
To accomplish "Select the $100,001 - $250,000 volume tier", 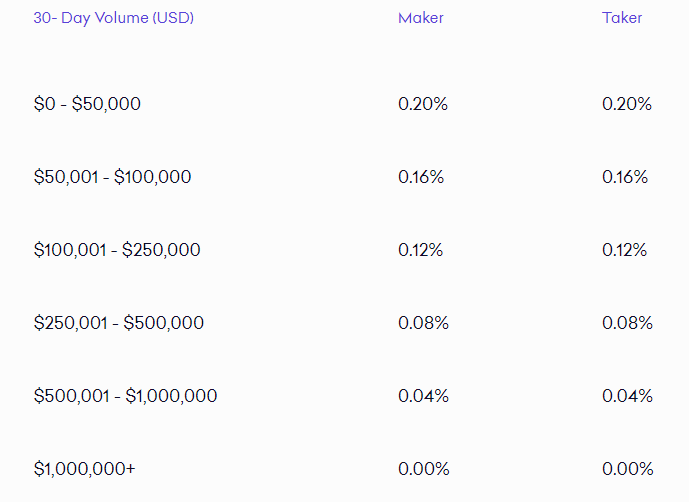I will [117, 250].
